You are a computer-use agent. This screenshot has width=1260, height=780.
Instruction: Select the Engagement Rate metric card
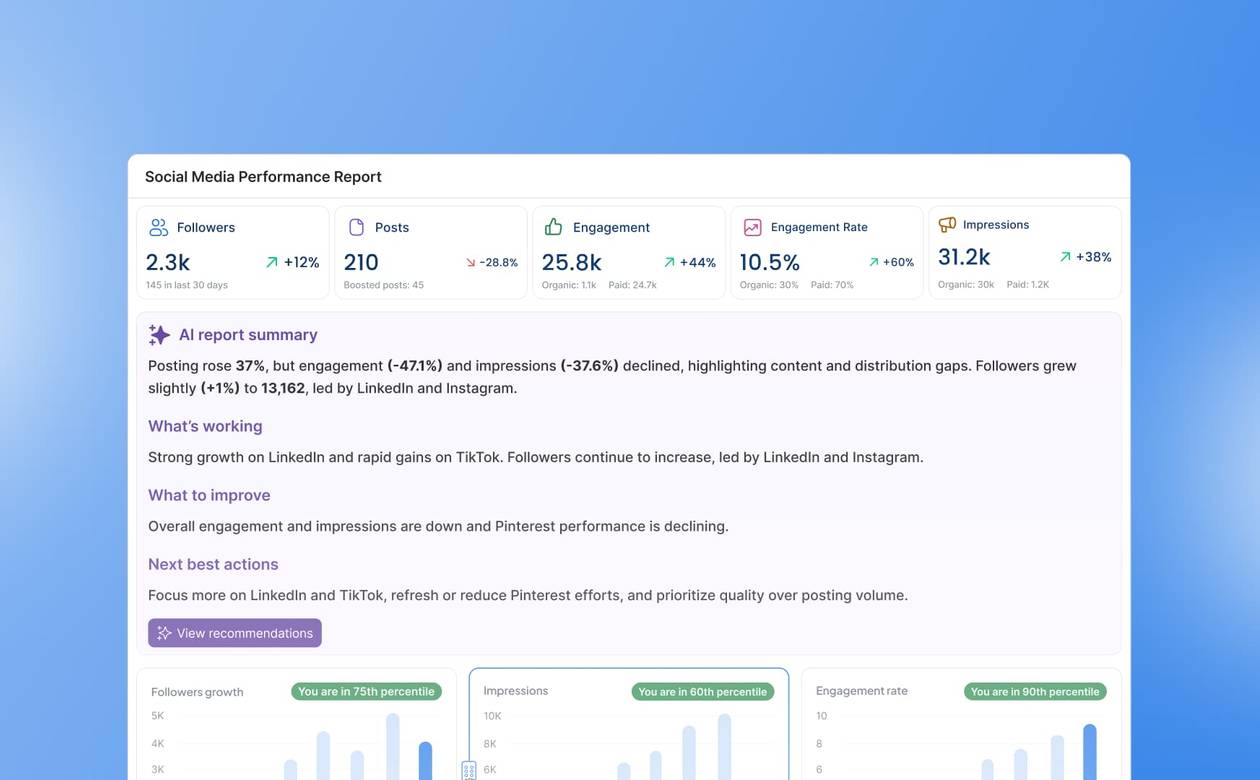pos(827,253)
